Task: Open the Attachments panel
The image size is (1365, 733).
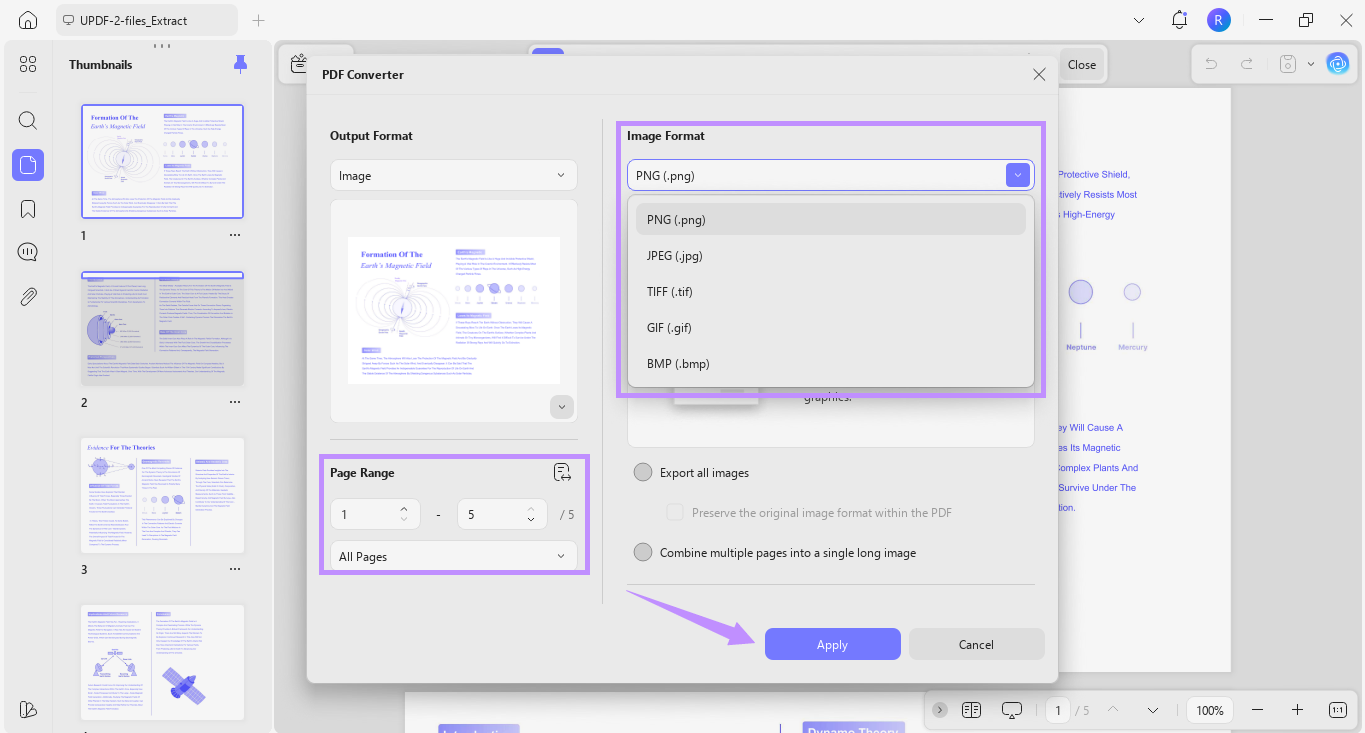Action: coord(27,296)
